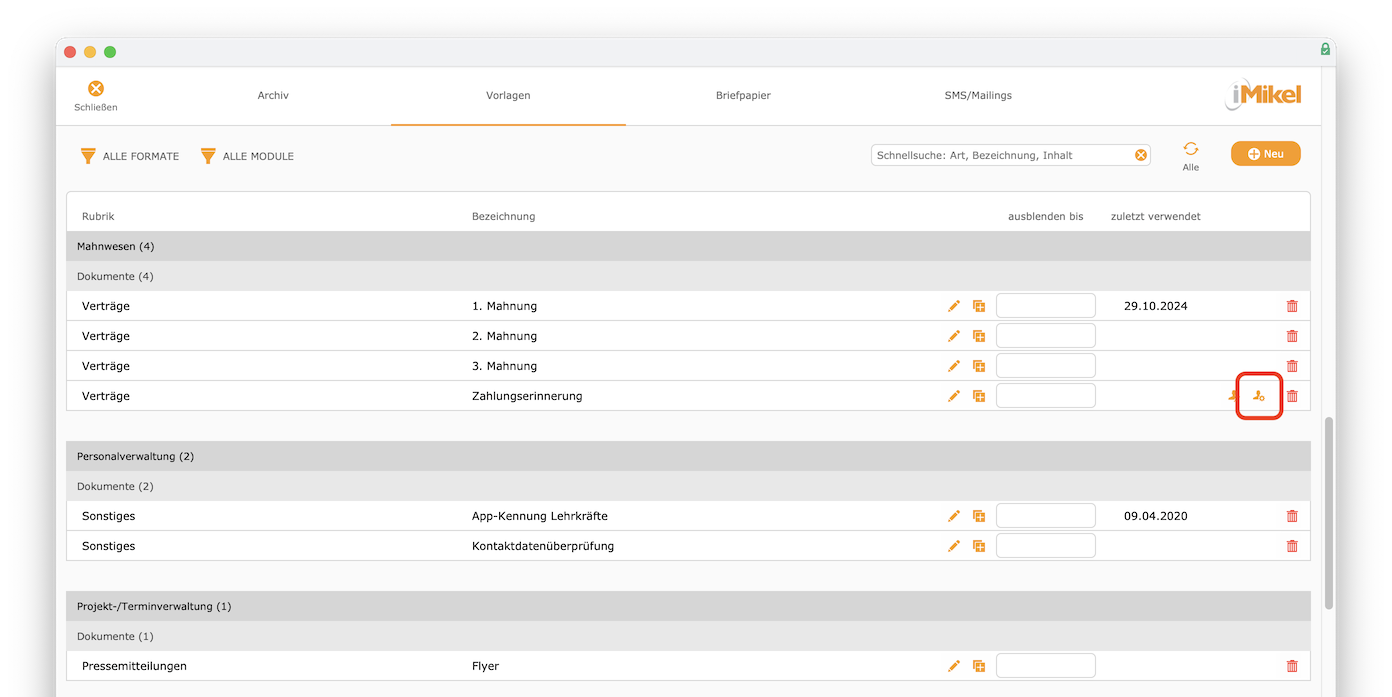The height and width of the screenshot is (697, 1392).
Task: Duplicate the Zahlungserinnerung template
Action: (979, 396)
